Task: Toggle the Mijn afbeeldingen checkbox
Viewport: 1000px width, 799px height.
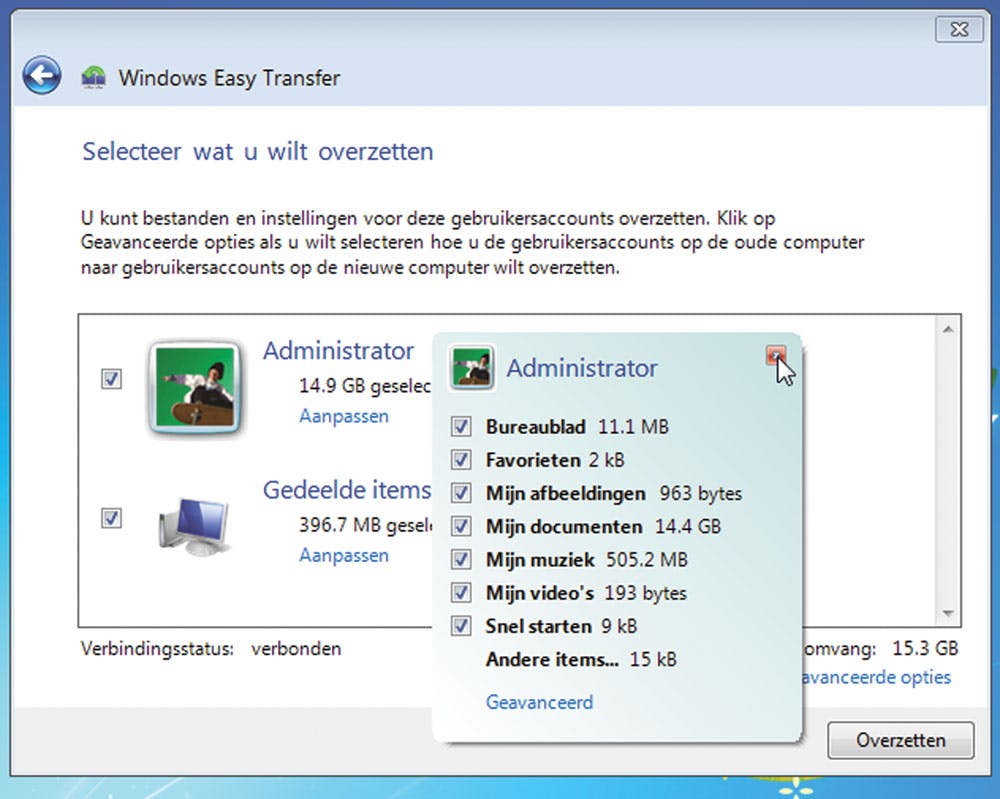Action: point(461,493)
